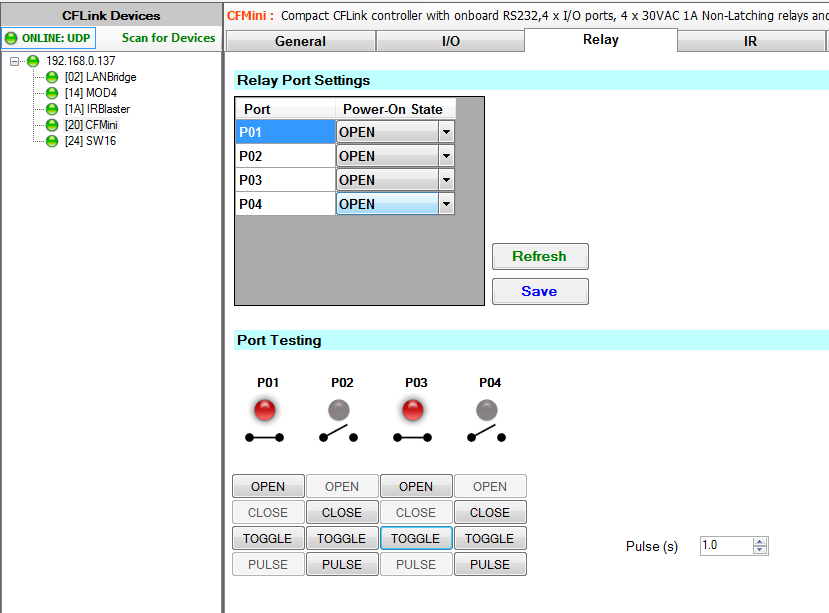829x613 pixels.
Task: Open the P02 Power-On State dropdown
Action: pos(446,156)
